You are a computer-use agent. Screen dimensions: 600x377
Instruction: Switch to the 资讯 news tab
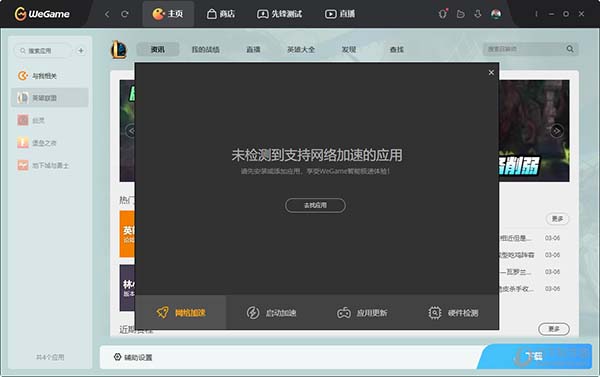[158, 49]
